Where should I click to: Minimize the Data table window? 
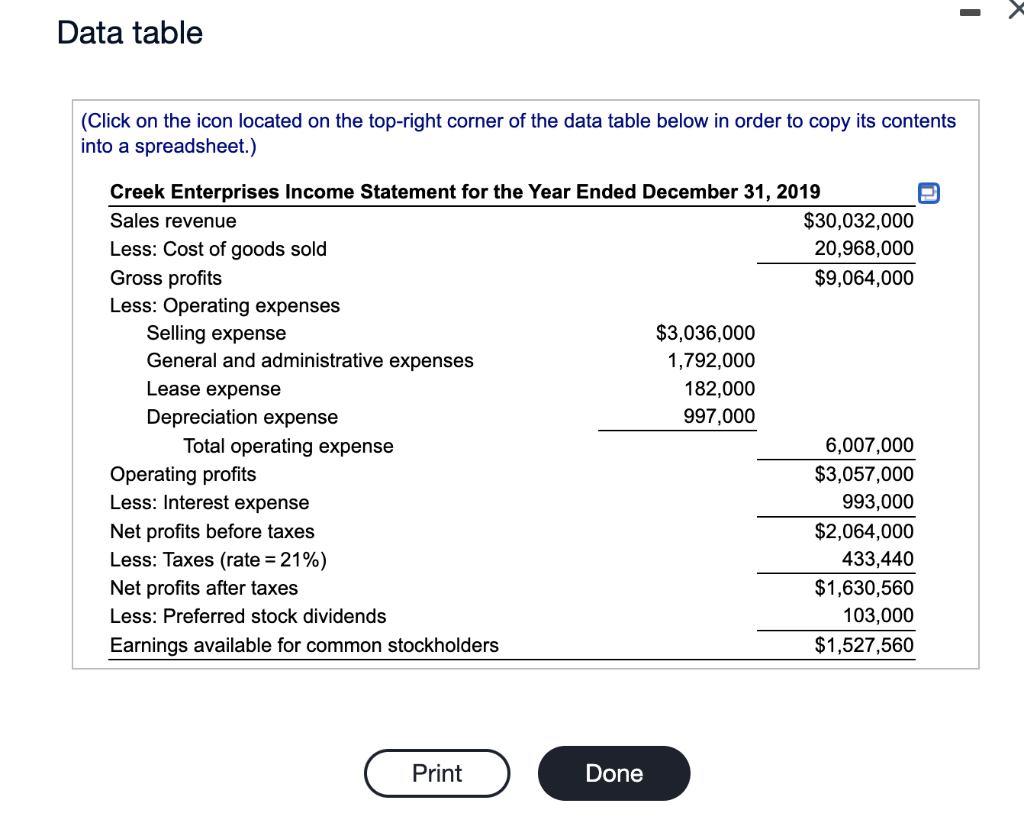click(x=968, y=12)
